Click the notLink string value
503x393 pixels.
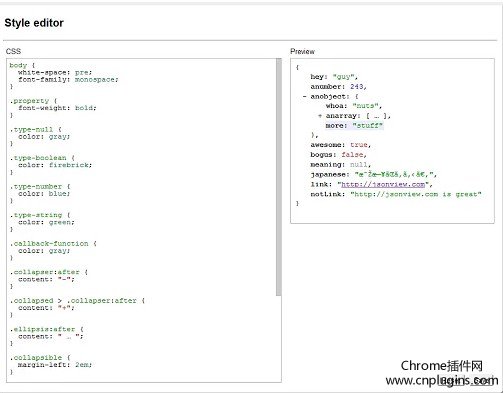[x=416, y=194]
